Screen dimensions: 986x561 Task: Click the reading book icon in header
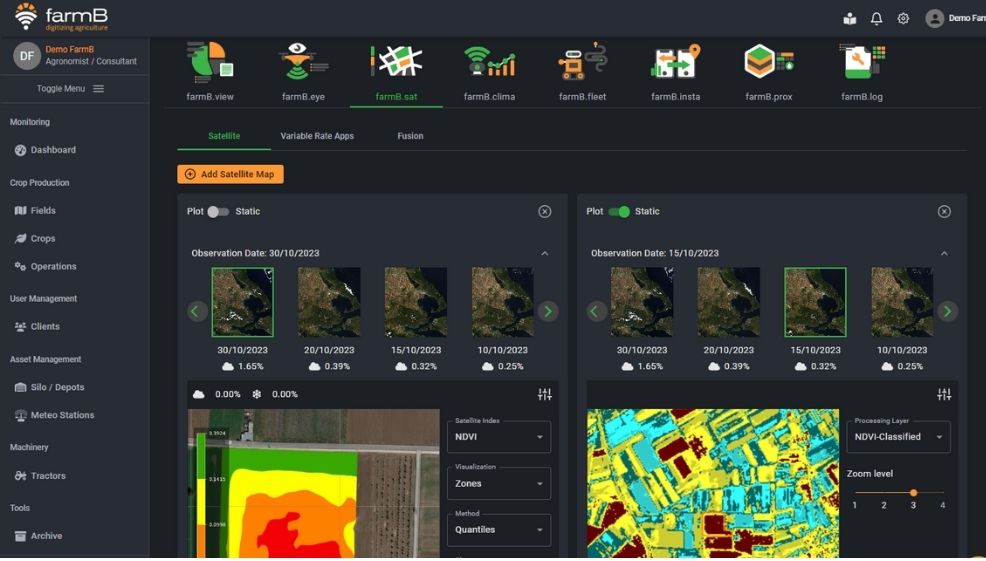tap(850, 18)
